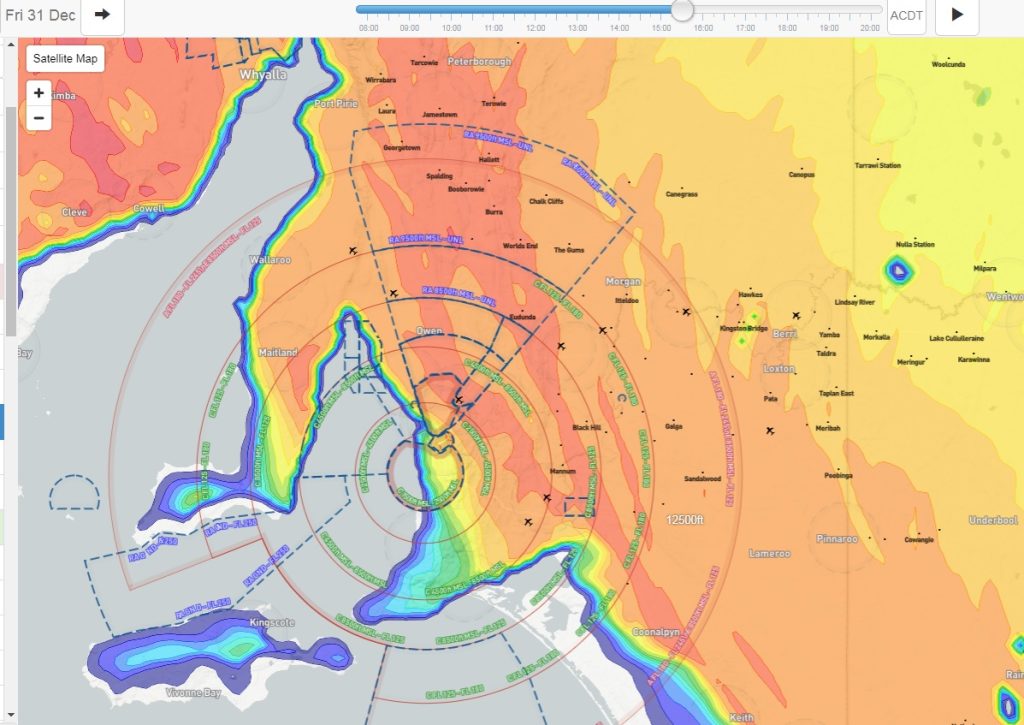Click the Eudunda town label
The height and width of the screenshot is (725, 1024).
coord(522,317)
